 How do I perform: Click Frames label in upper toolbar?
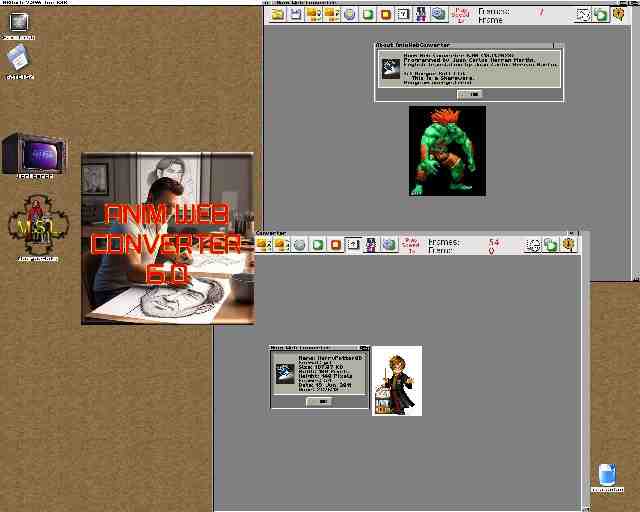494,11
